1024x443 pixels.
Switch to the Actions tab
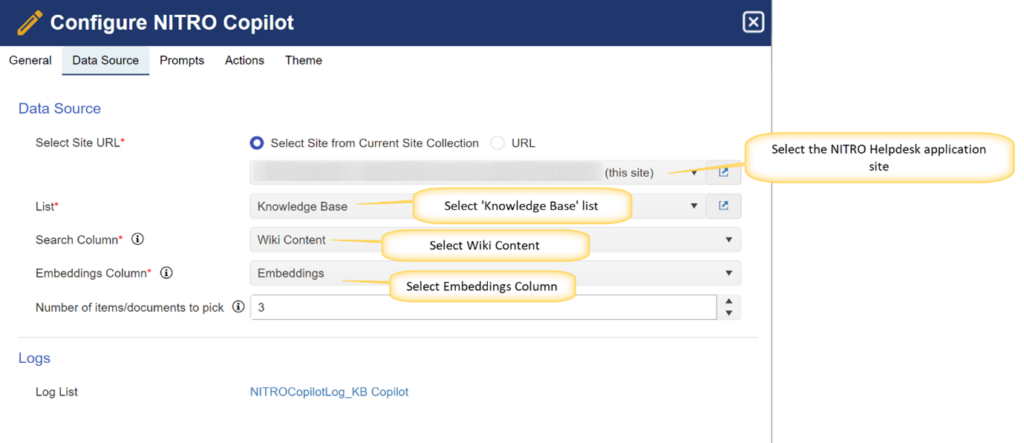pyautogui.click(x=244, y=60)
